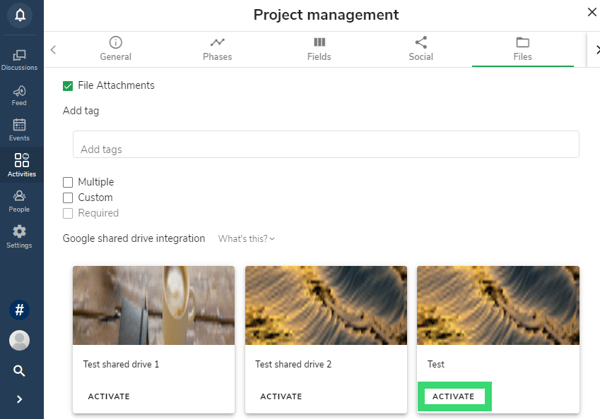
Task: Activate Test shared drive 2
Action: click(x=281, y=396)
